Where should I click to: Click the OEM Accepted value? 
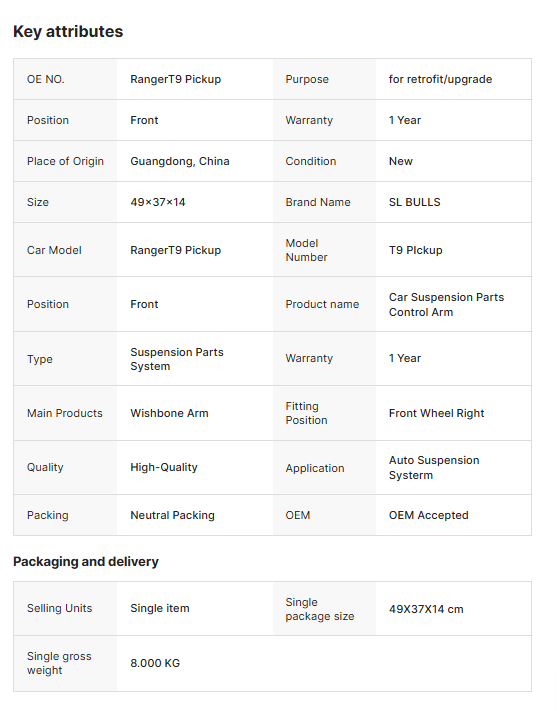(x=428, y=516)
